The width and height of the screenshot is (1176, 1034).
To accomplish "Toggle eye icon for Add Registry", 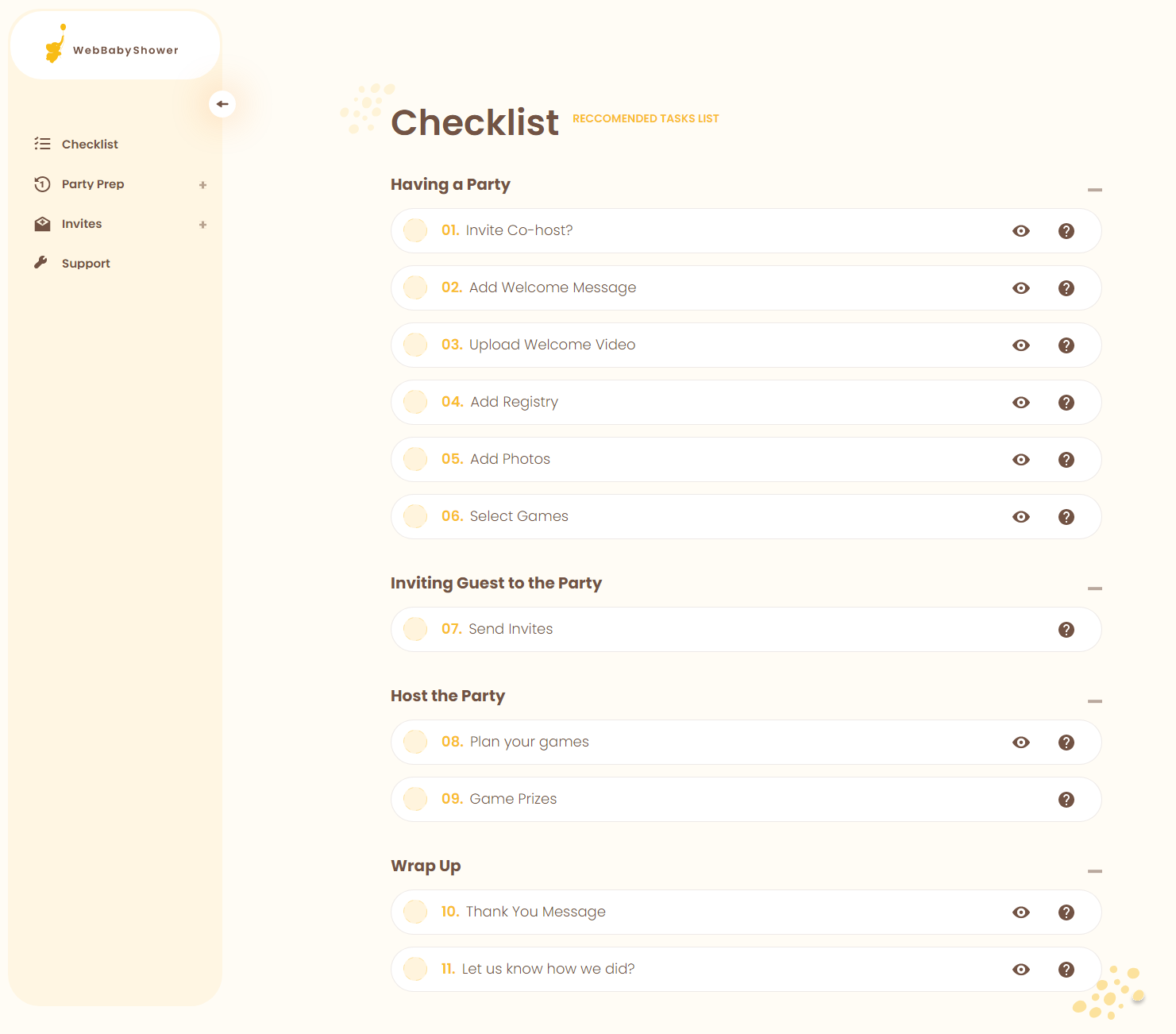I will [x=1021, y=403].
